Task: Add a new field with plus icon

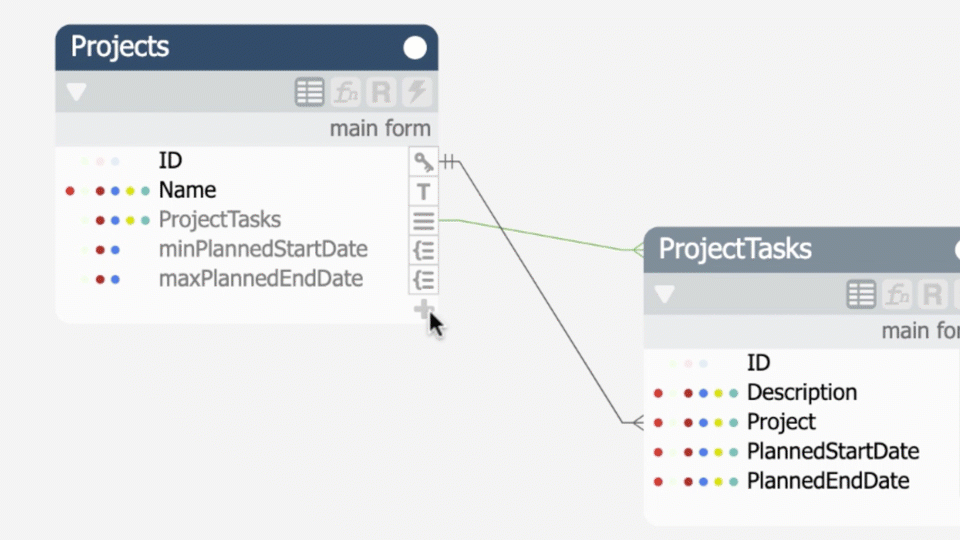Action: coord(424,310)
